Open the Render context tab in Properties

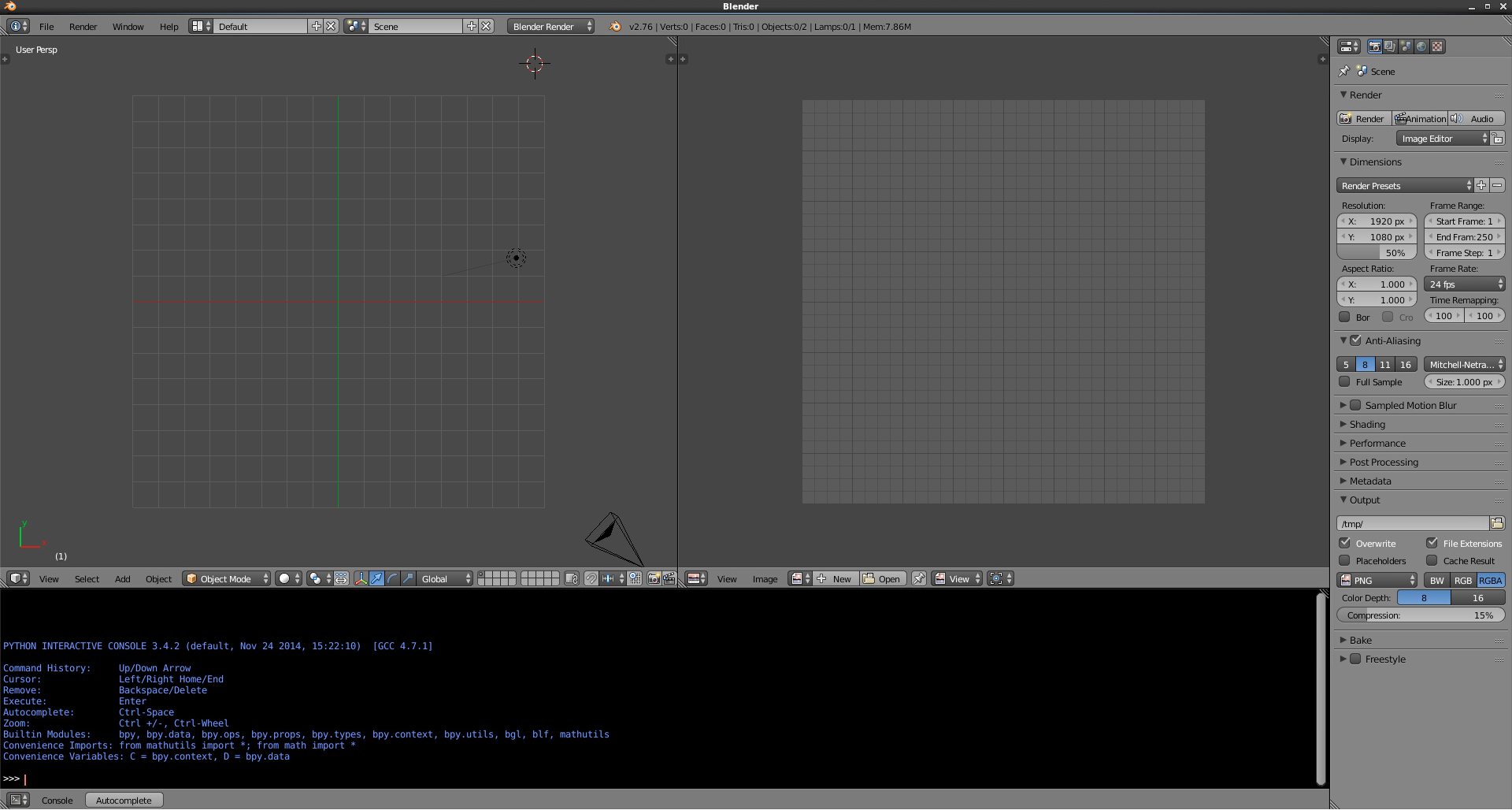tap(1374, 46)
